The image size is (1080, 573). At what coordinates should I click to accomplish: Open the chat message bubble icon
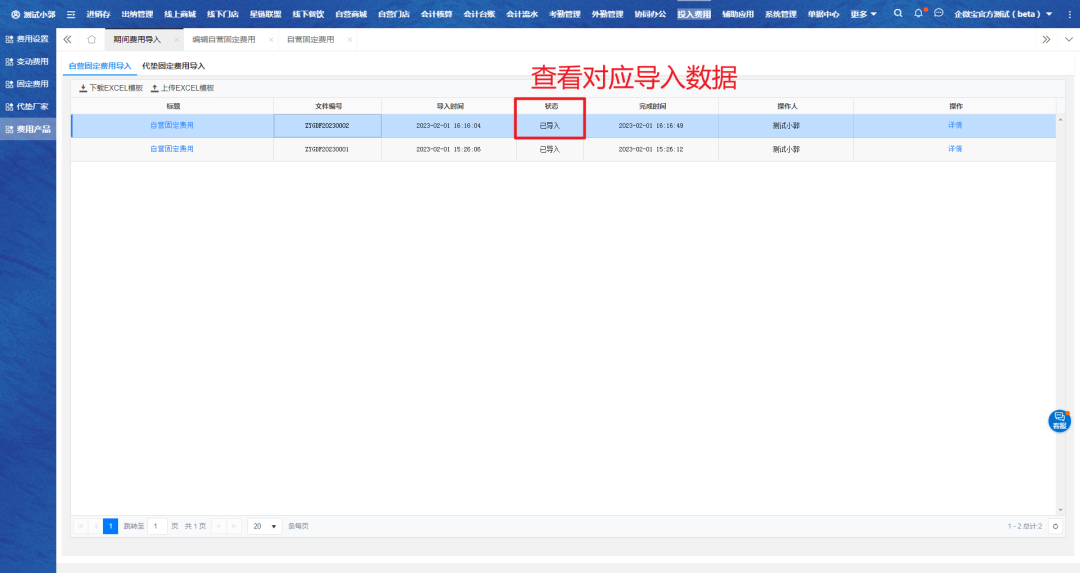[x=938, y=14]
